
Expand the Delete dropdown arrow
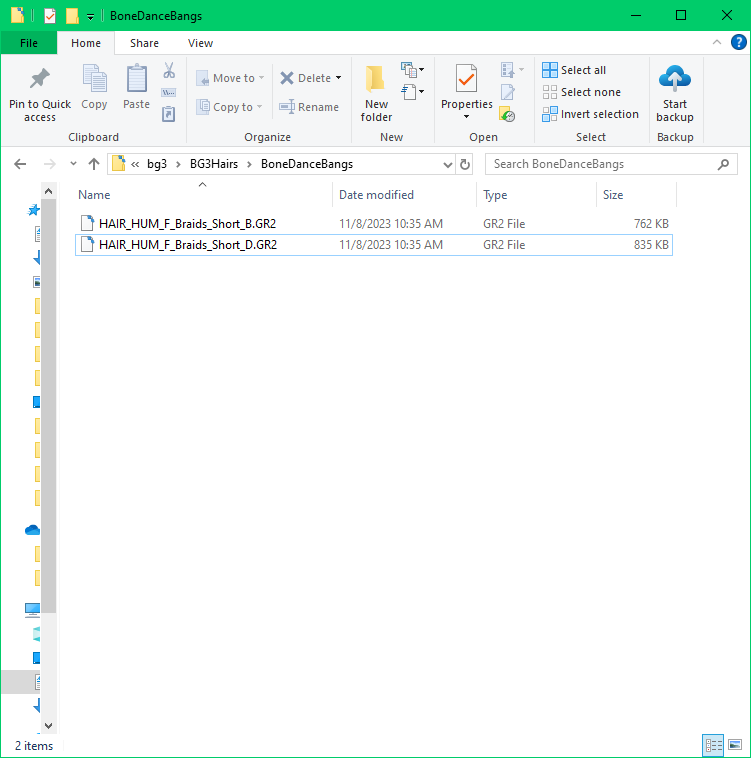click(x=338, y=78)
